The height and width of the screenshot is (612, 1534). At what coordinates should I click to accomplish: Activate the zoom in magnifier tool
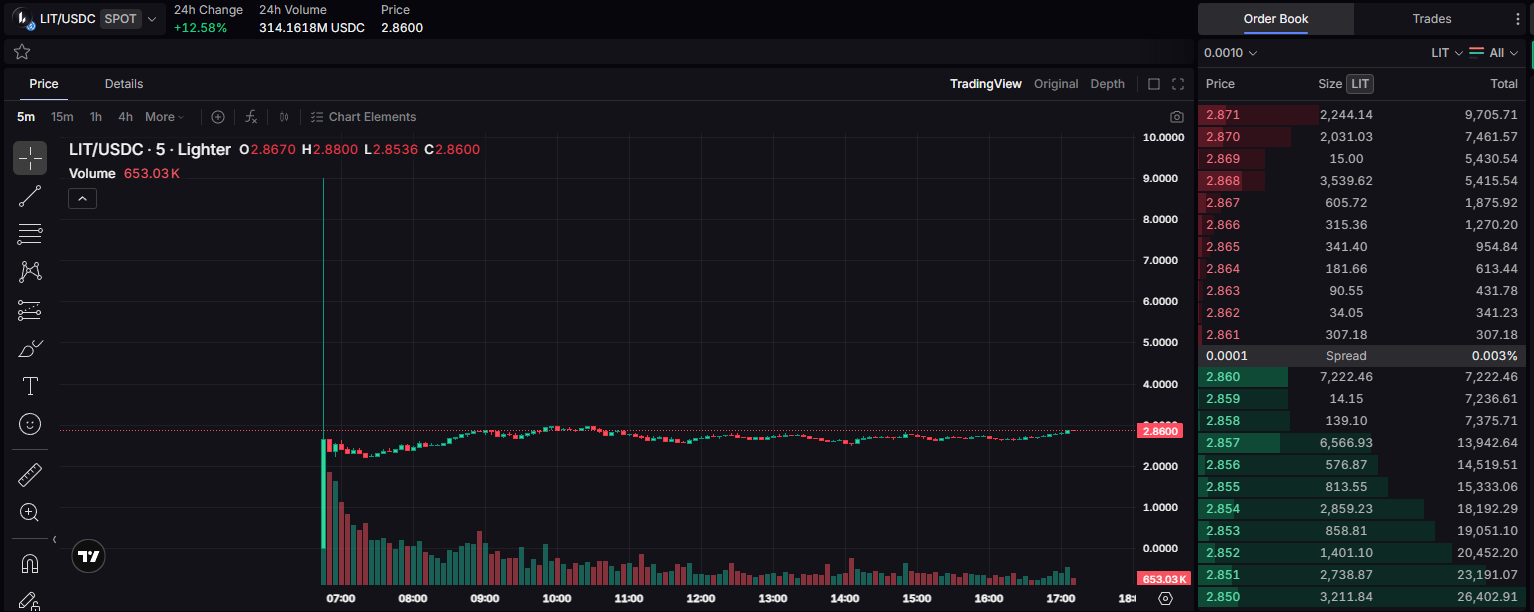(30, 513)
